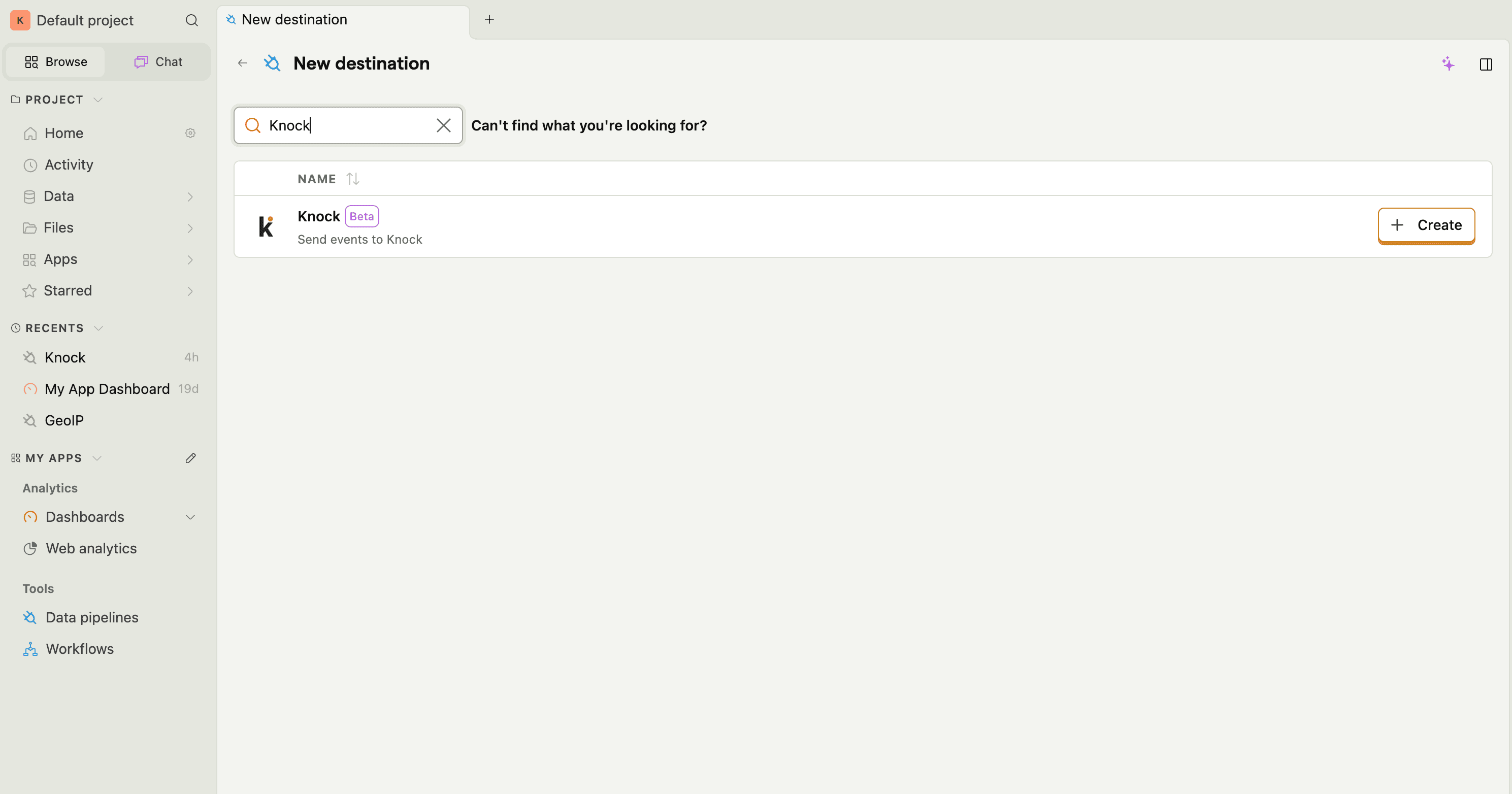The width and height of the screenshot is (1512, 794).
Task: Sort the table by Name
Action: click(353, 178)
